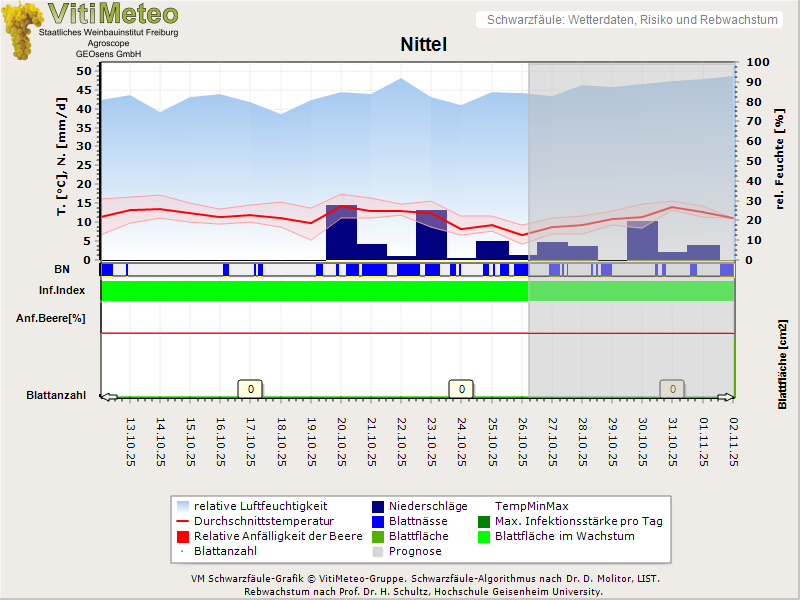
Task: Click the VitiMeteo grape cluster logo
Action: pyautogui.click(x=20, y=30)
